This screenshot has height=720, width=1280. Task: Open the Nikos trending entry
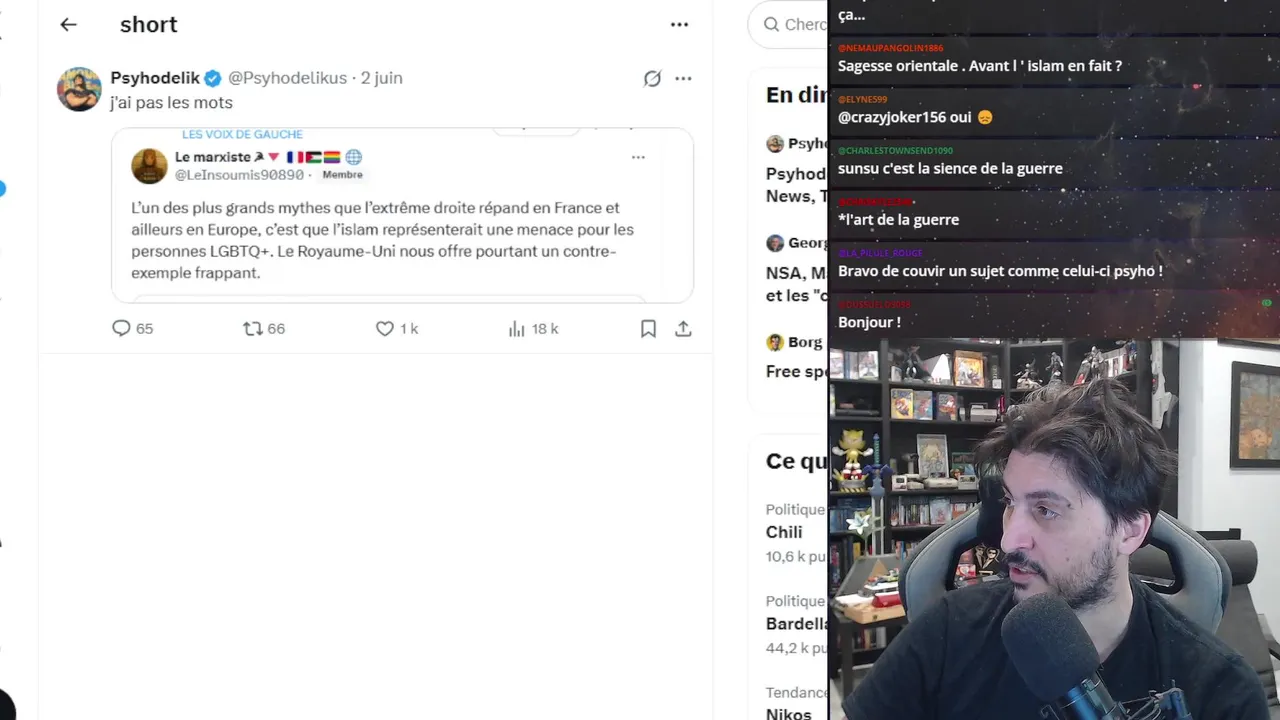point(789,713)
